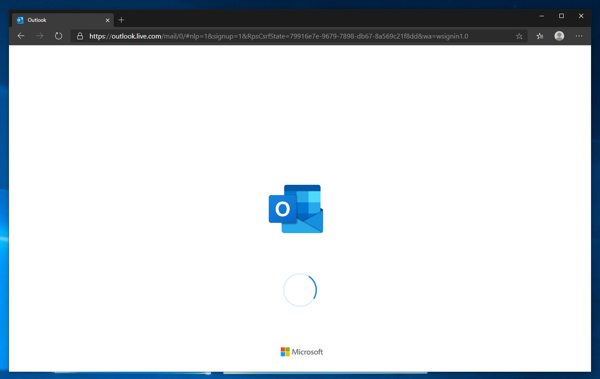The image size is (600, 379).
Task: Click the Microsoft logo at page bottom
Action: pos(302,352)
